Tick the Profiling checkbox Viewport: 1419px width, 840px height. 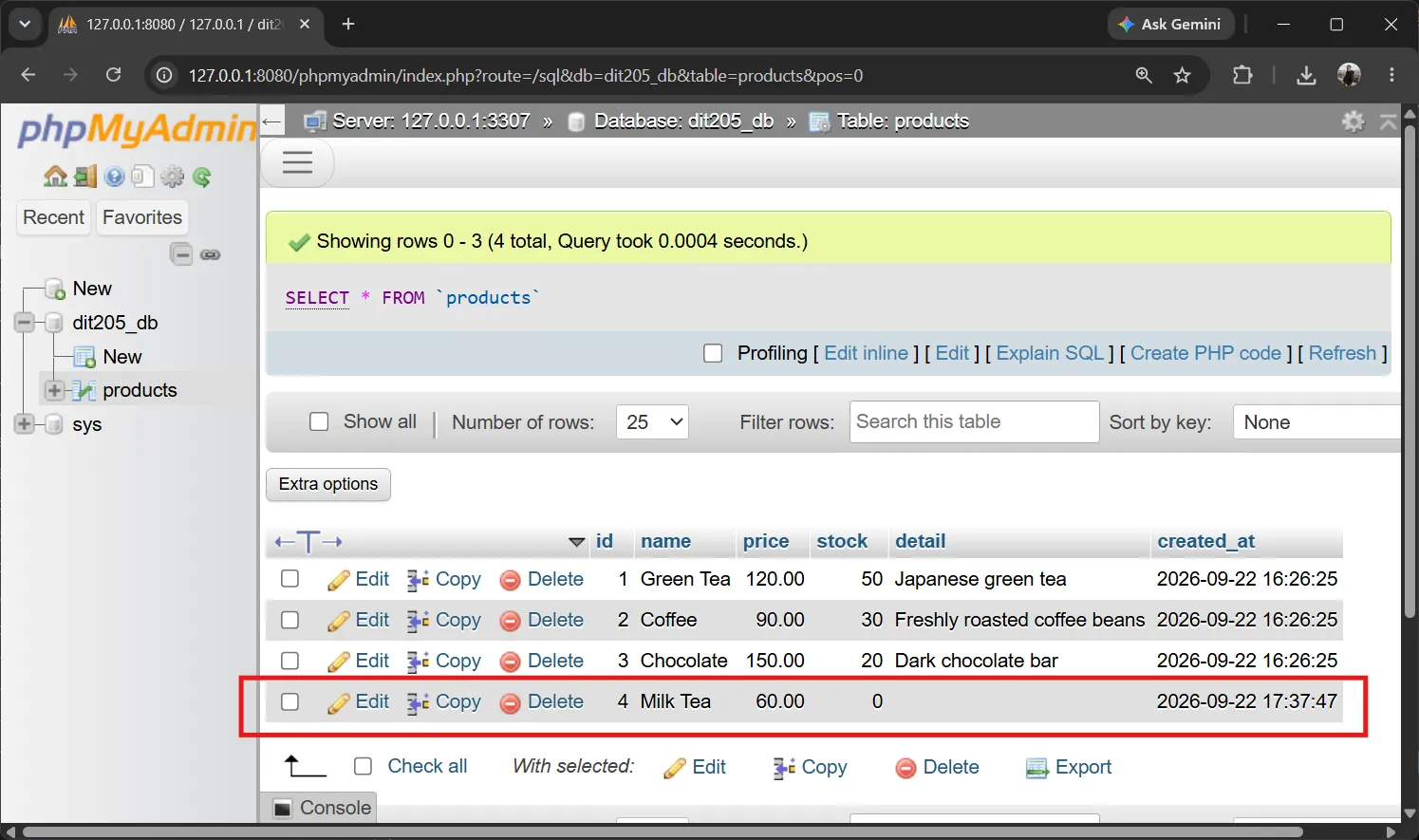[x=713, y=353]
